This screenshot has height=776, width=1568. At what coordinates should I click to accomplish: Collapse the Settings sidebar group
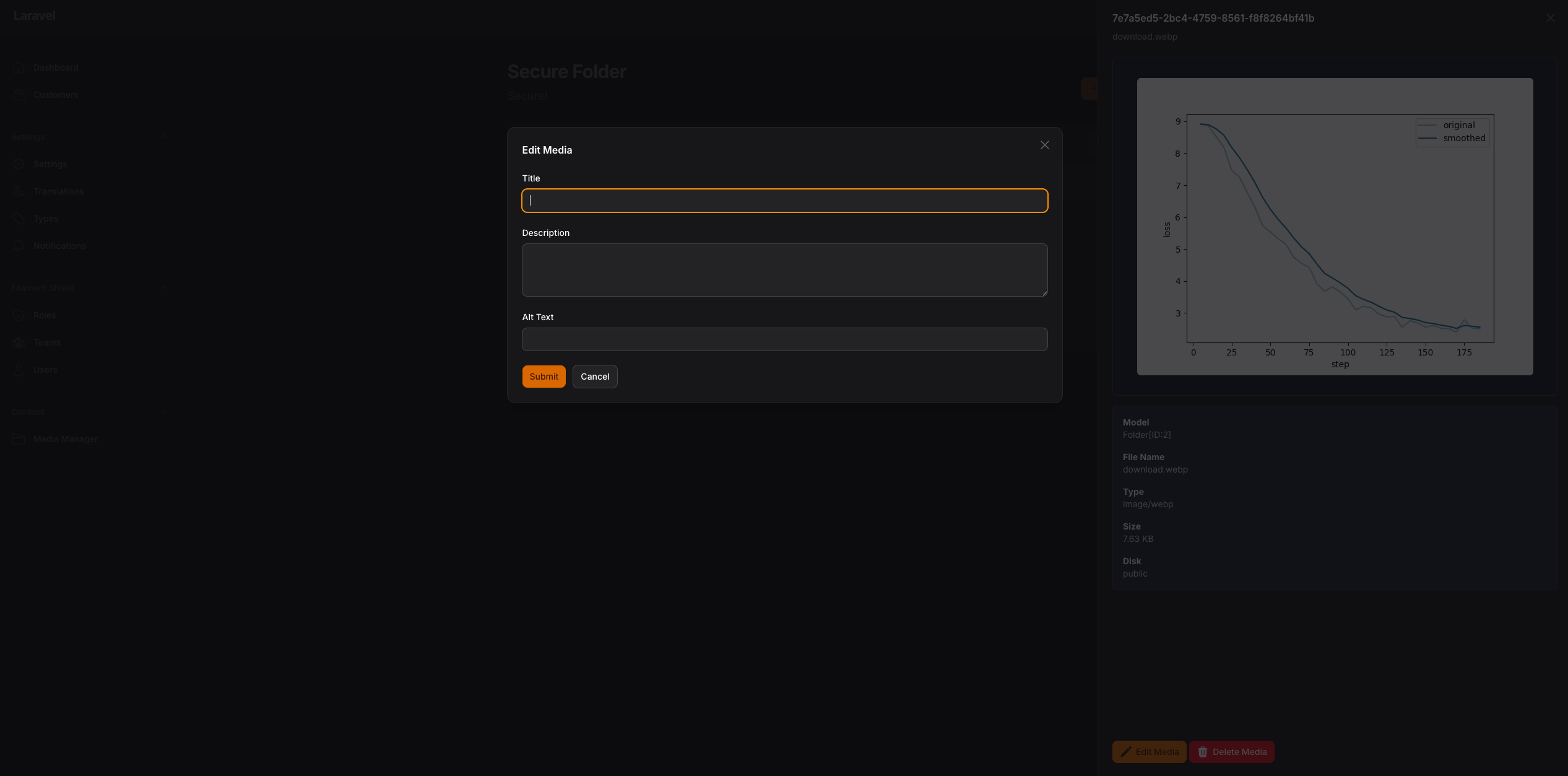pyautogui.click(x=163, y=137)
